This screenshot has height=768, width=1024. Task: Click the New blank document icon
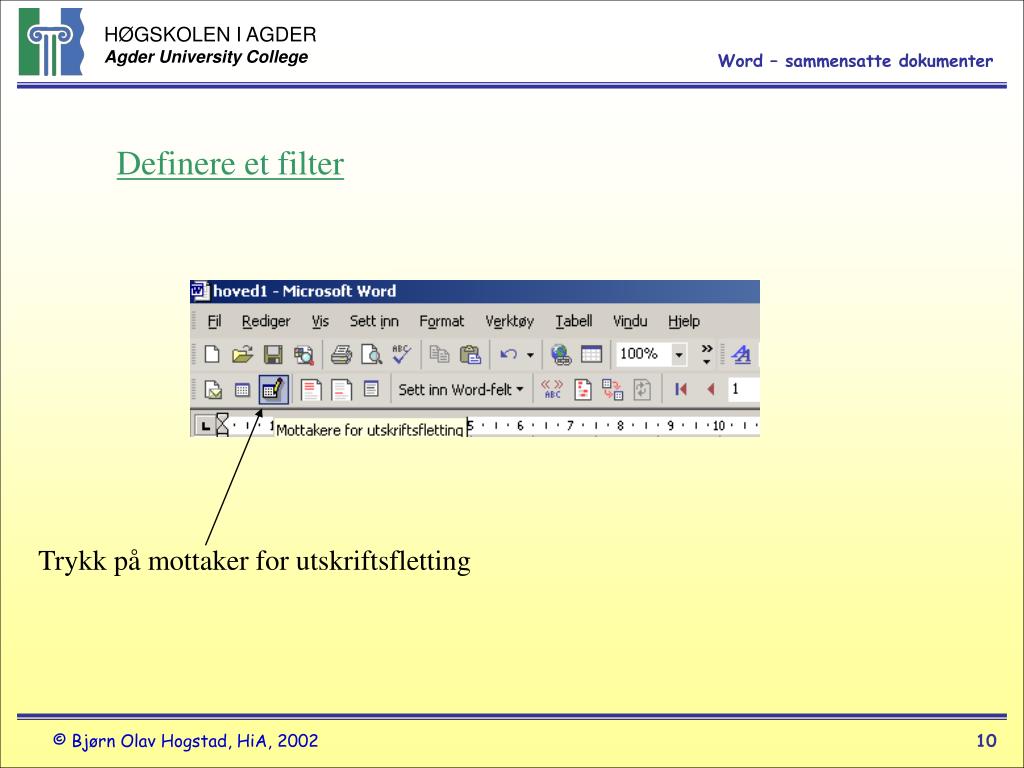click(x=212, y=354)
